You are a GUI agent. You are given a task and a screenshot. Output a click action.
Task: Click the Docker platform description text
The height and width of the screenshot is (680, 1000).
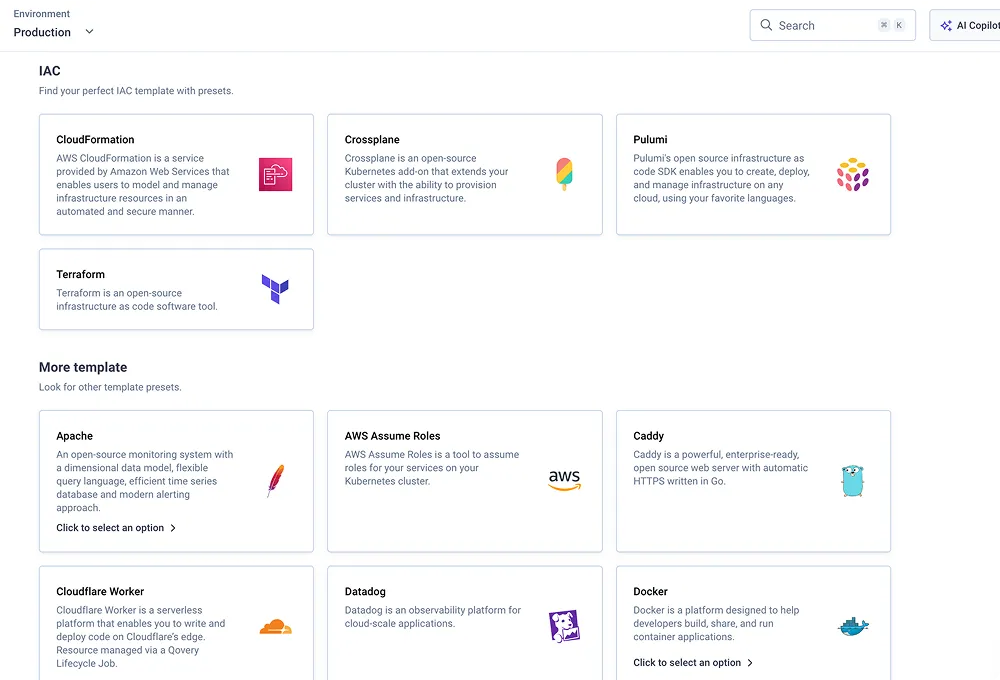pyautogui.click(x=717, y=623)
